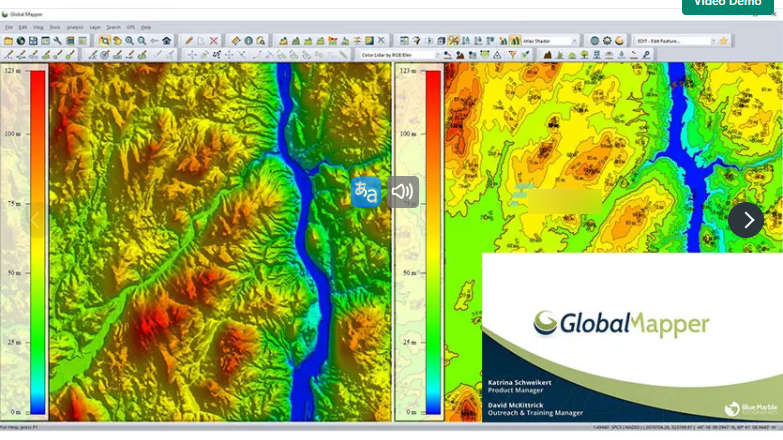
Task: Open the Layer menu
Action: (x=95, y=27)
